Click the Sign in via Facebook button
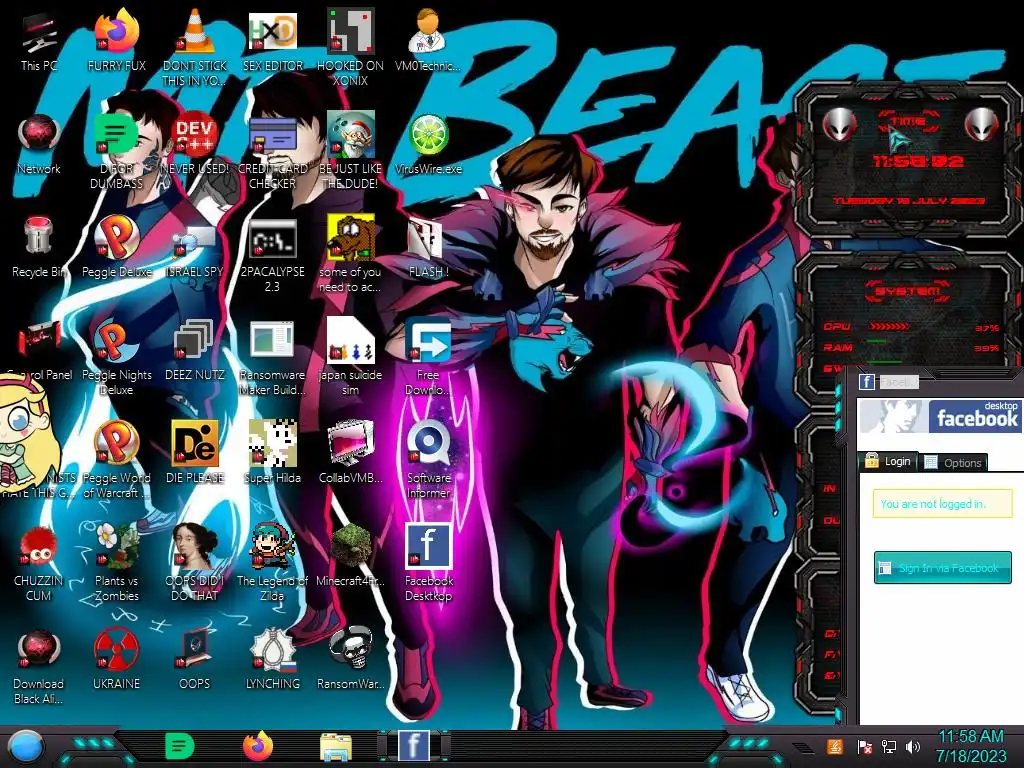 [942, 568]
